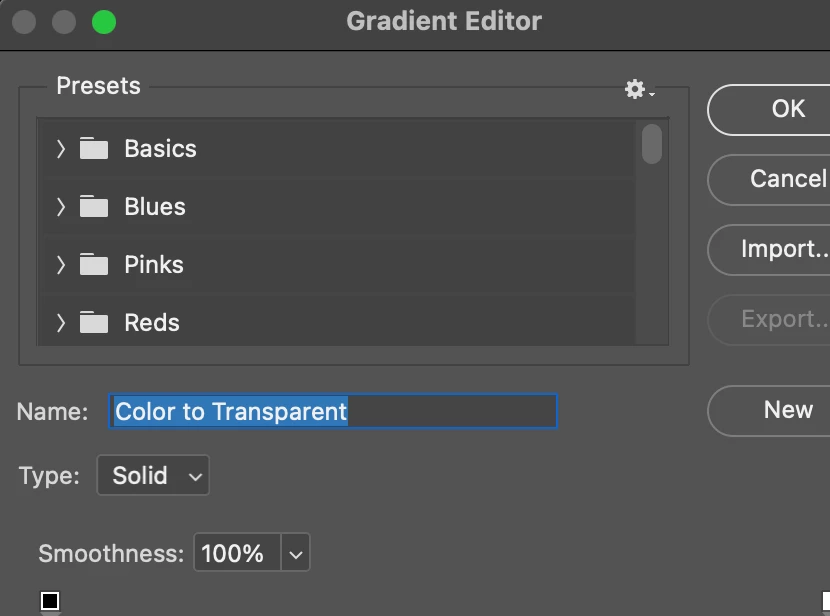Select the left black opacity stop

50,601
